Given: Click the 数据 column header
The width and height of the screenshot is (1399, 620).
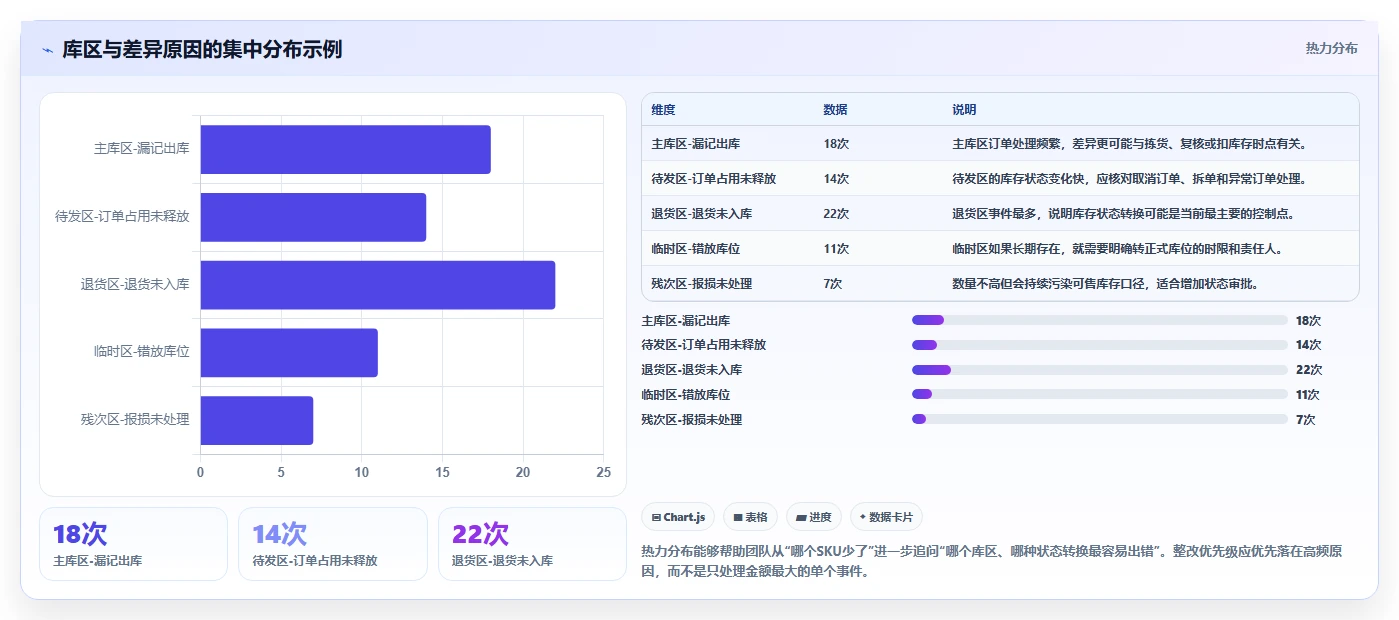Looking at the screenshot, I should tap(835, 110).
